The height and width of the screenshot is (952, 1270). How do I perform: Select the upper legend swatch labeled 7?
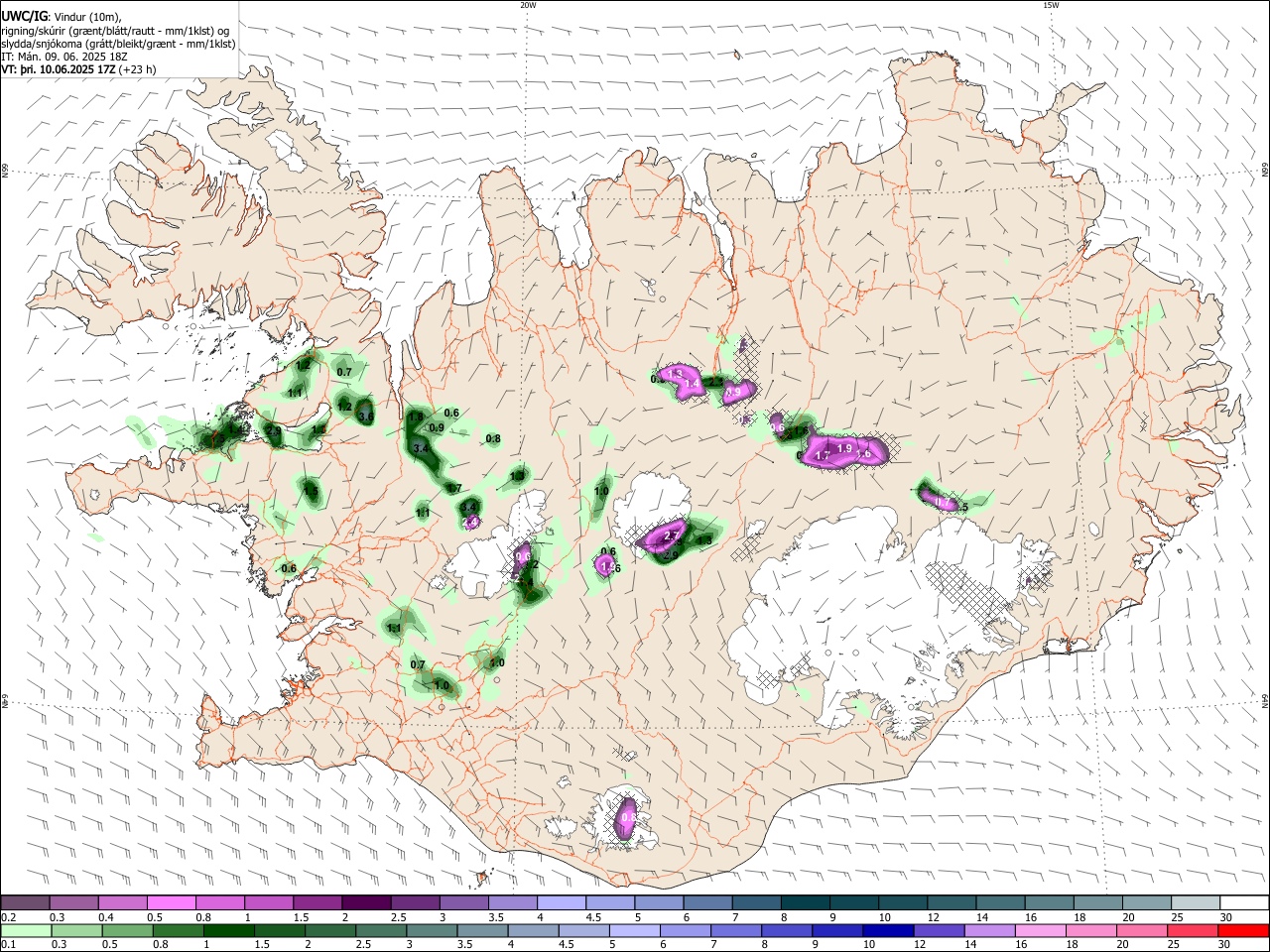[x=757, y=902]
